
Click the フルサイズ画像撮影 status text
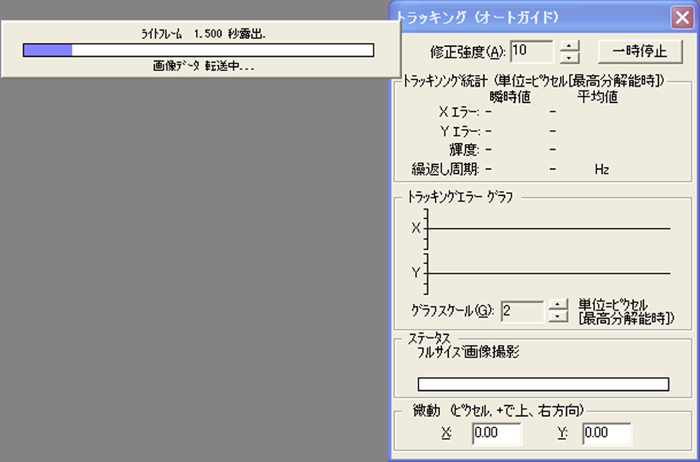click(x=468, y=352)
